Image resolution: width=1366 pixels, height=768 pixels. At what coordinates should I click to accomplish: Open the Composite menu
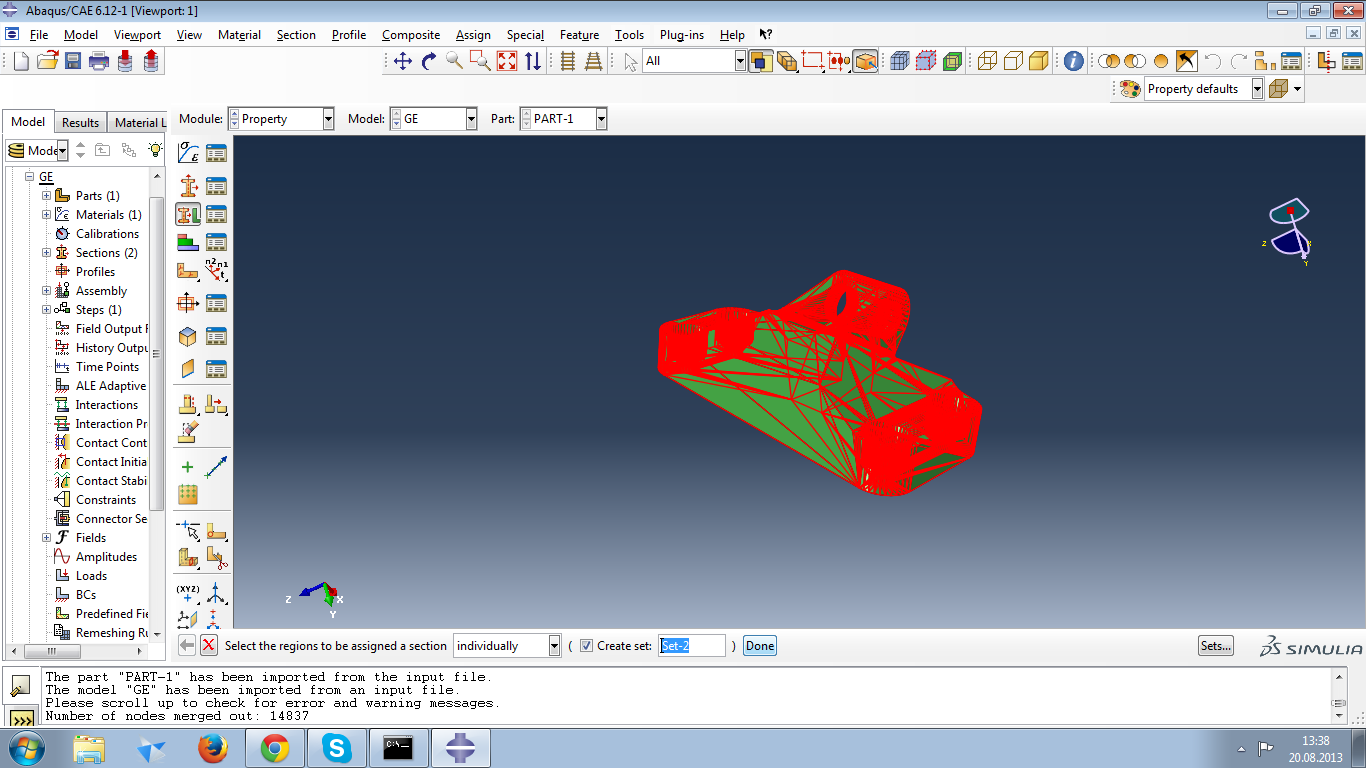click(410, 35)
